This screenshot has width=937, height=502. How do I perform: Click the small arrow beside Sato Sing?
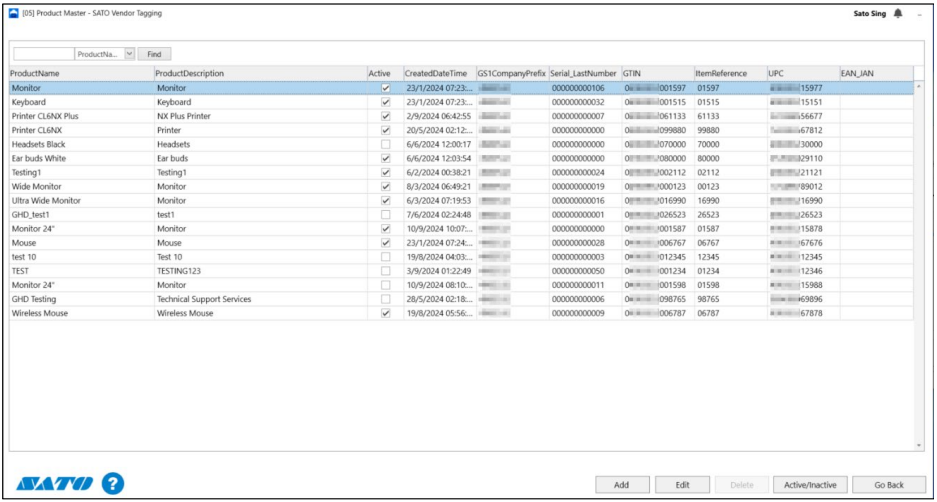pos(918,14)
